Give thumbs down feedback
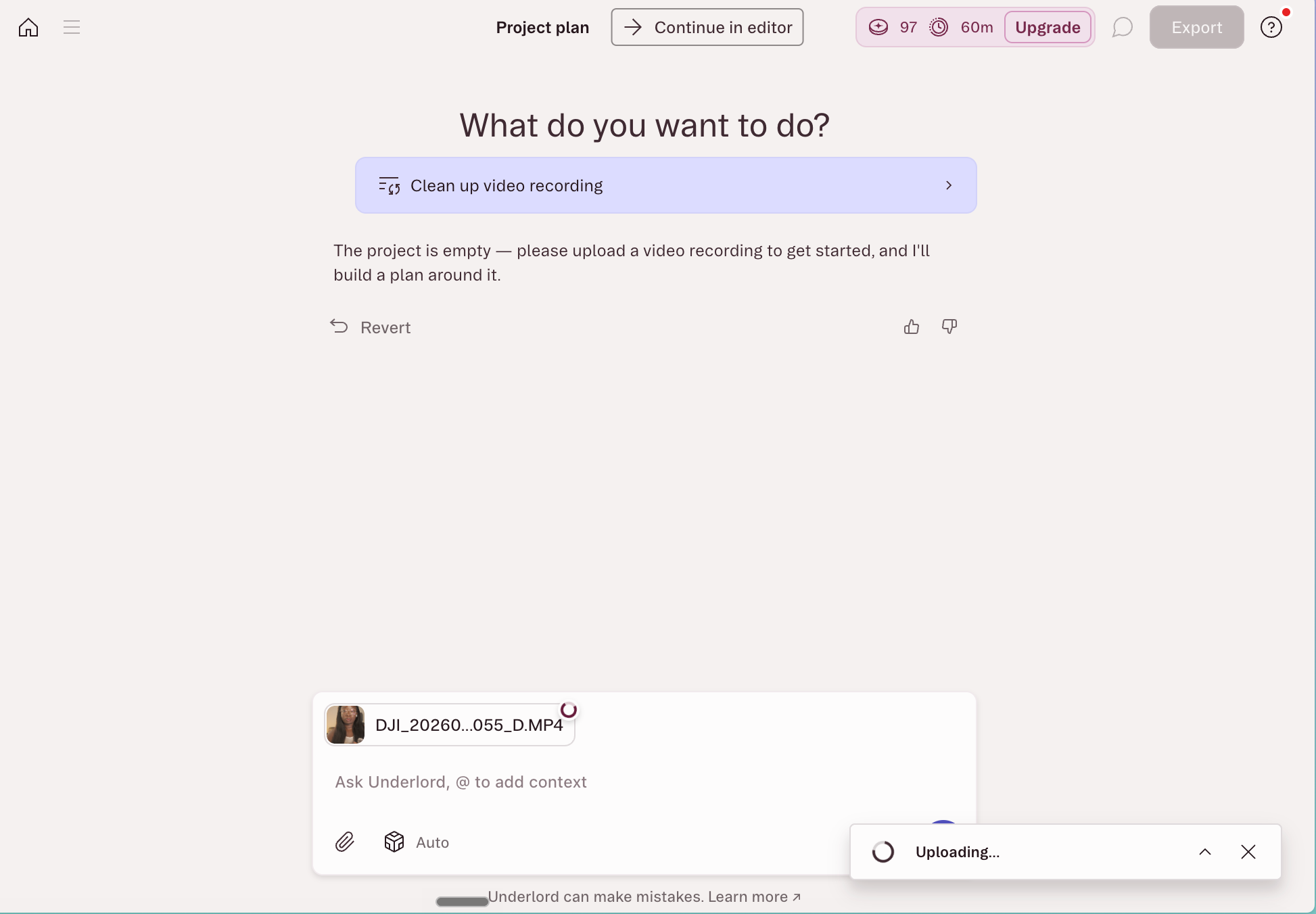Viewport: 1316px width, 914px height. pos(949,327)
